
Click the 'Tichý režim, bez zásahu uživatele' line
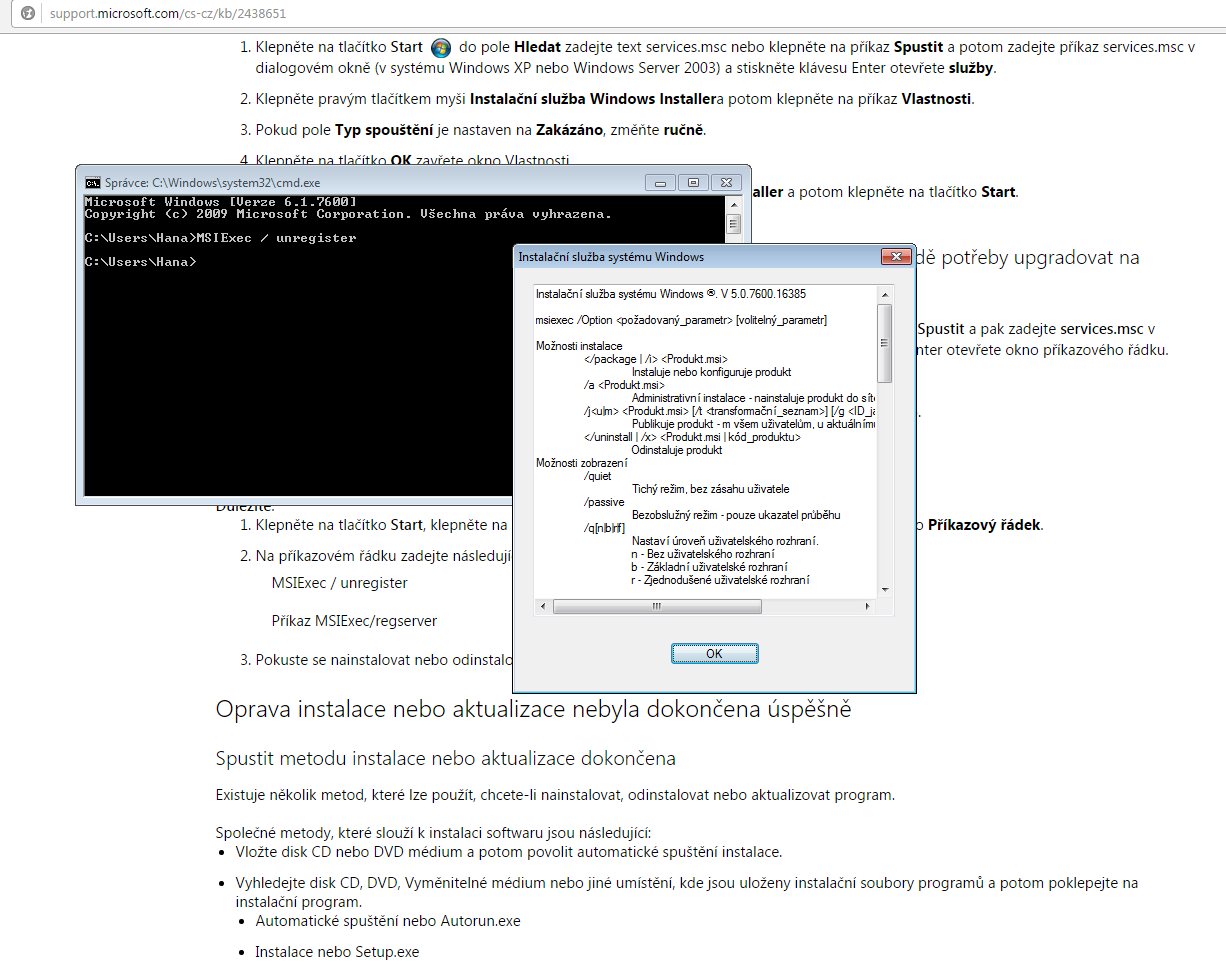tap(711, 489)
